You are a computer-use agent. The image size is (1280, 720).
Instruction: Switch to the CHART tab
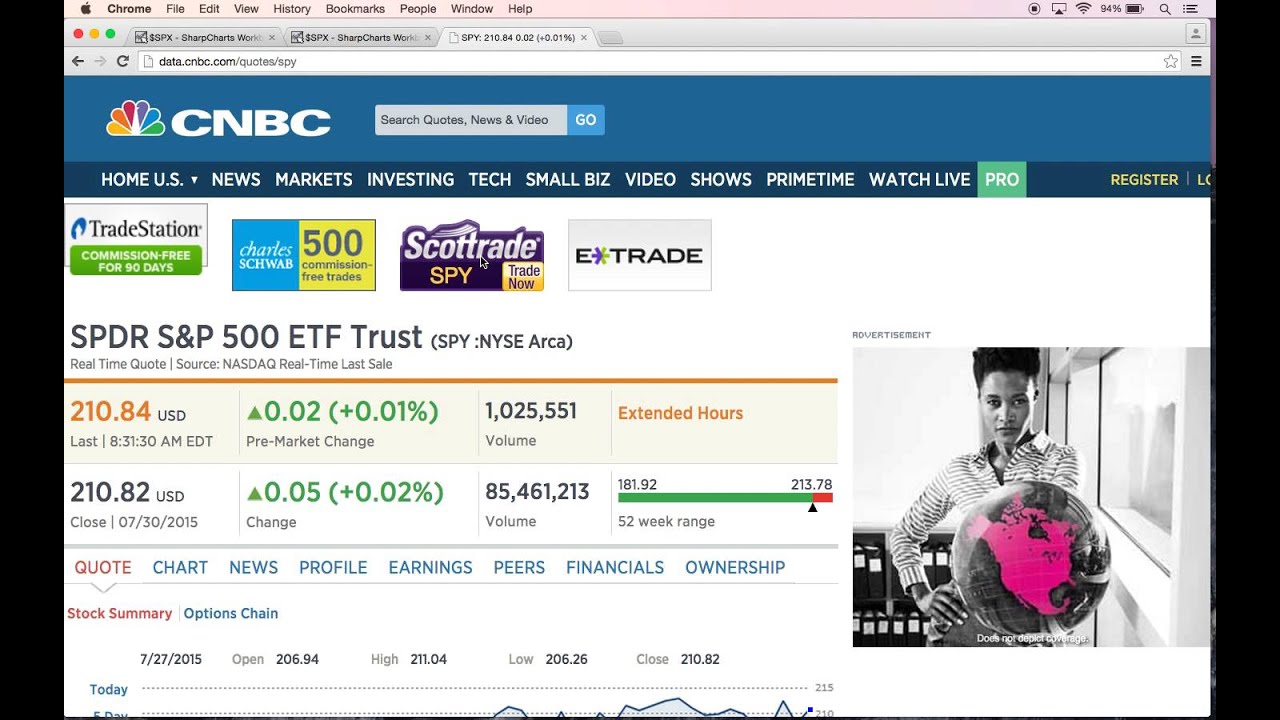[x=180, y=567]
